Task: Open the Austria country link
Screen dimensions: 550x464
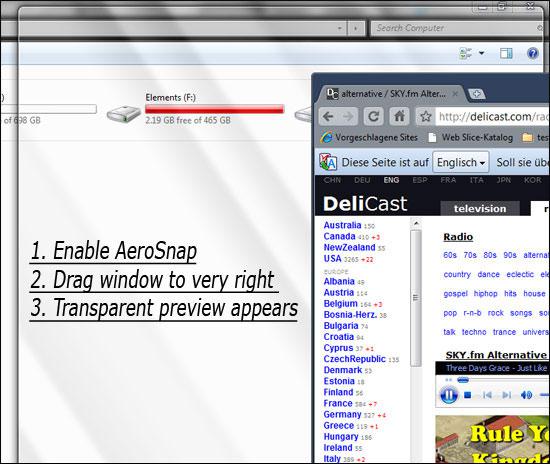Action: 339,292
